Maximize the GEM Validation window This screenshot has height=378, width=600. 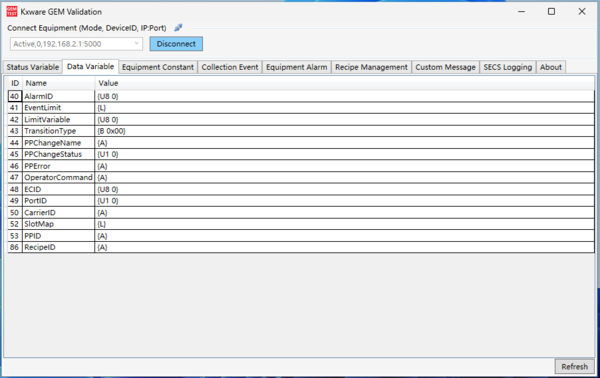[551, 11]
